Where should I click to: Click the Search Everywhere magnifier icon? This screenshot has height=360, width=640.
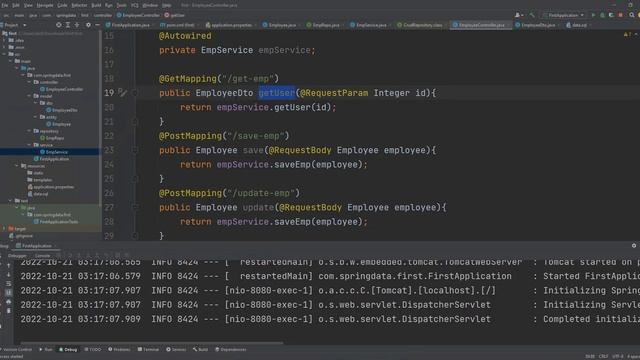(631, 15)
